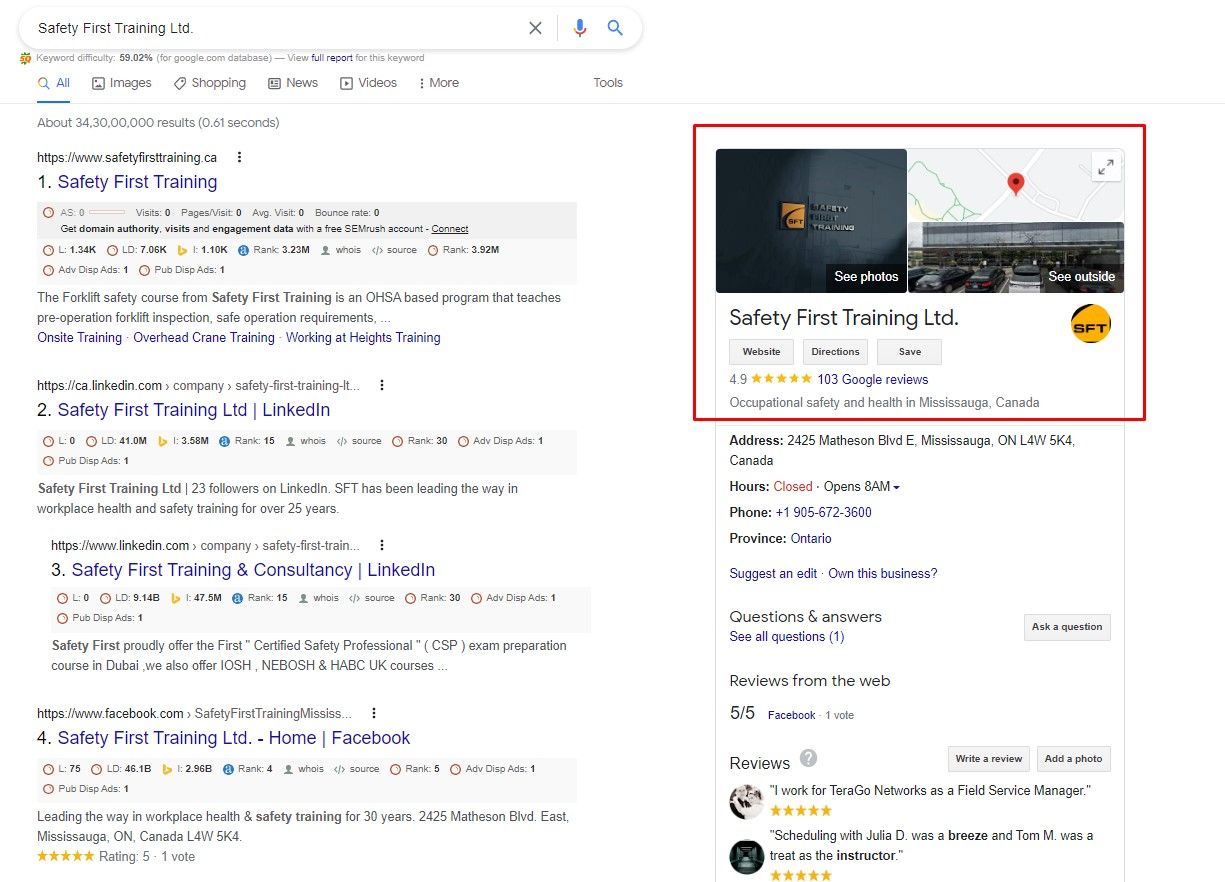This screenshot has width=1225, height=882.
Task: Click the Reviews help question mark icon
Action: click(808, 758)
